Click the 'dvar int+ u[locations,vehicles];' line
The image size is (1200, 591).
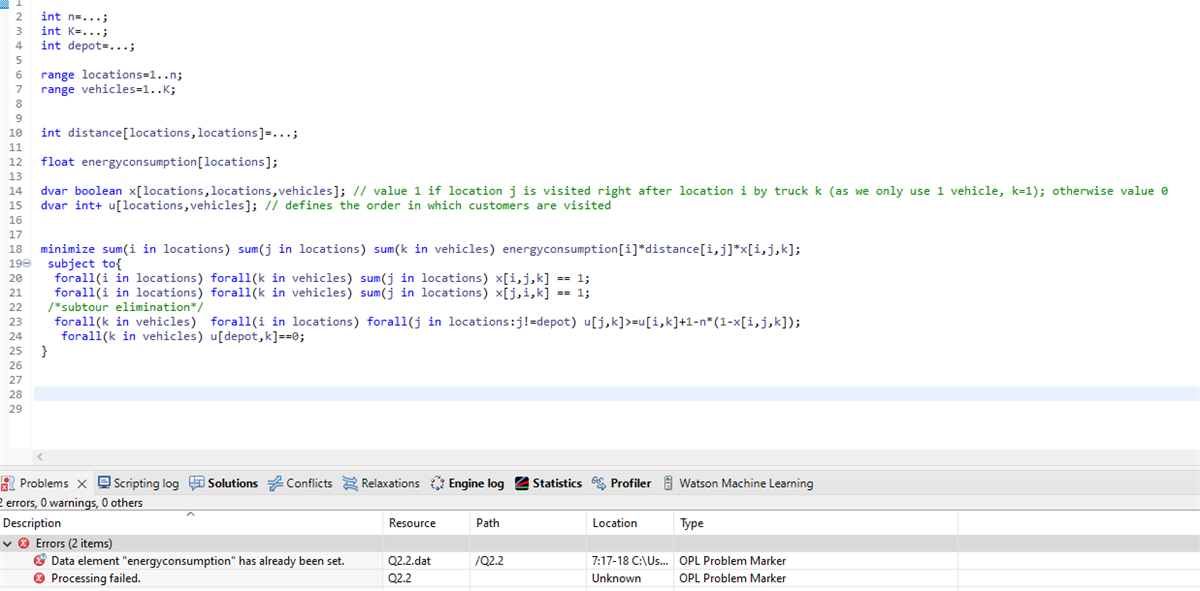coord(325,205)
